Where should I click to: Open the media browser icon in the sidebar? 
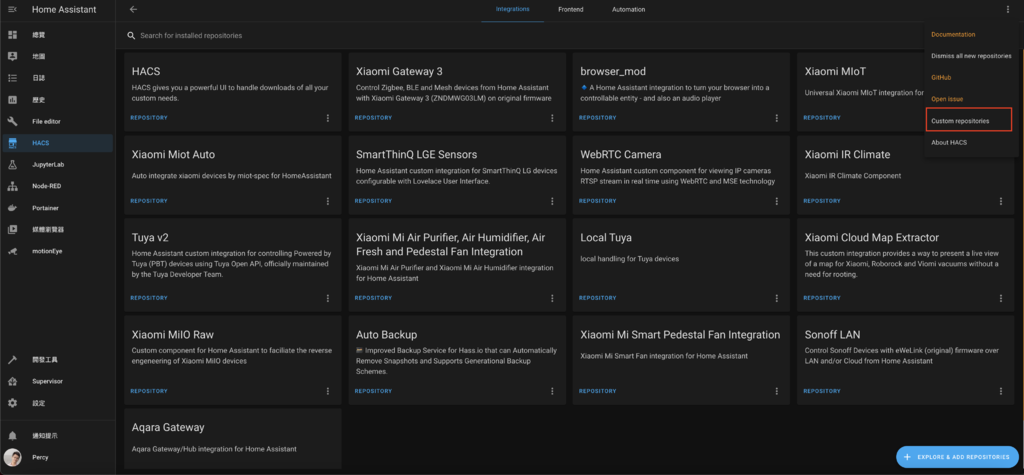point(12,229)
